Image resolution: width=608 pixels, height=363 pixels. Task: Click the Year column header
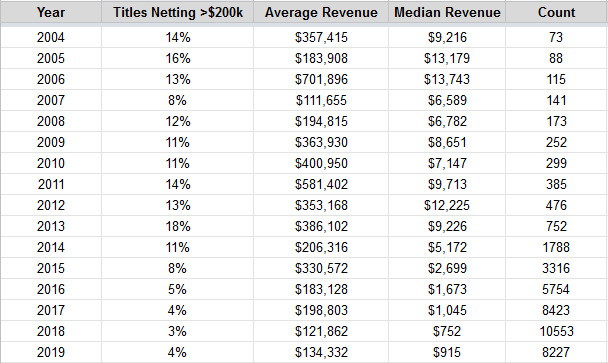coord(51,12)
